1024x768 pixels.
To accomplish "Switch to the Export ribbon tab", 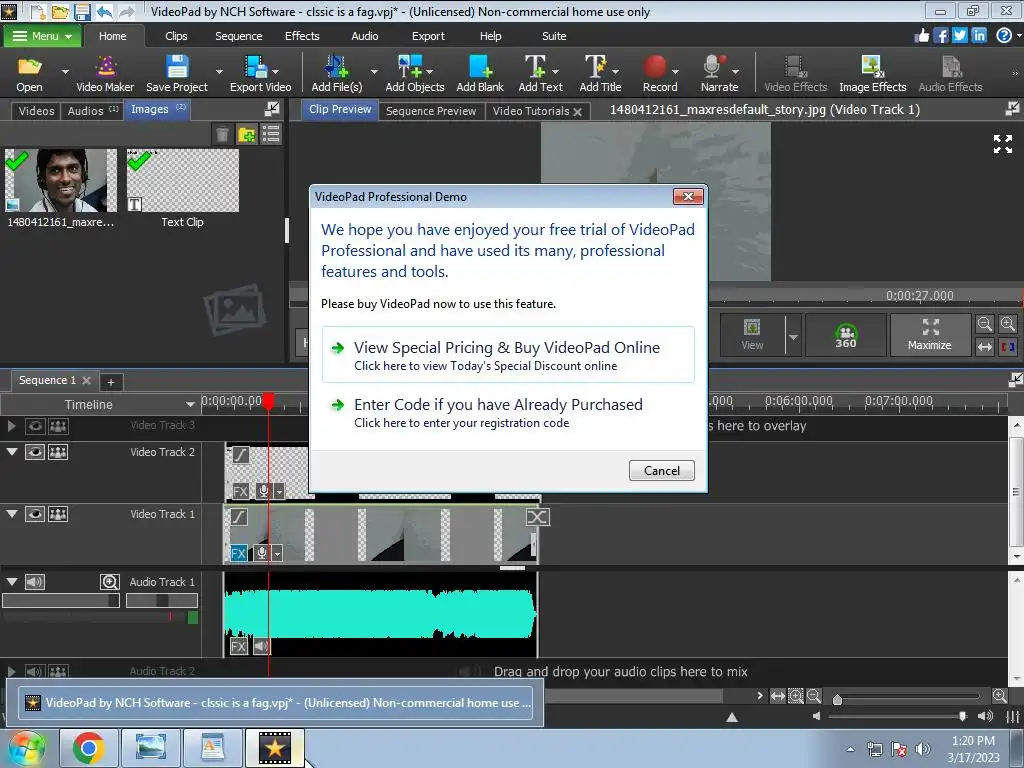I will tap(428, 36).
